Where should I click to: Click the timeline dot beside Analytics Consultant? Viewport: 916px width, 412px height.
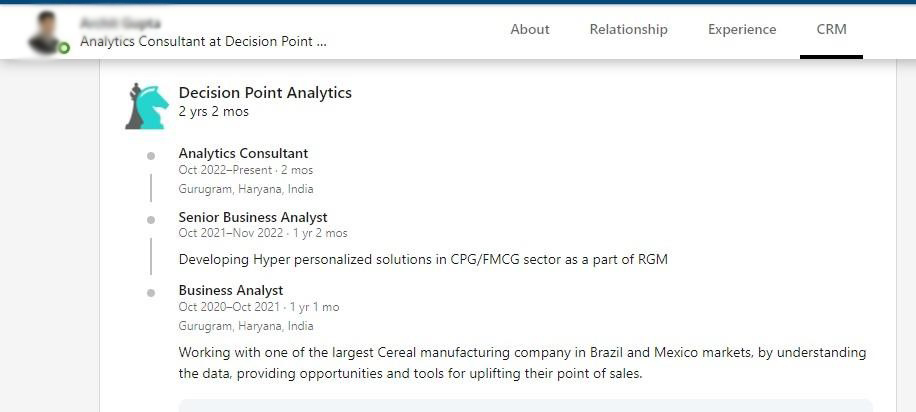point(151,156)
